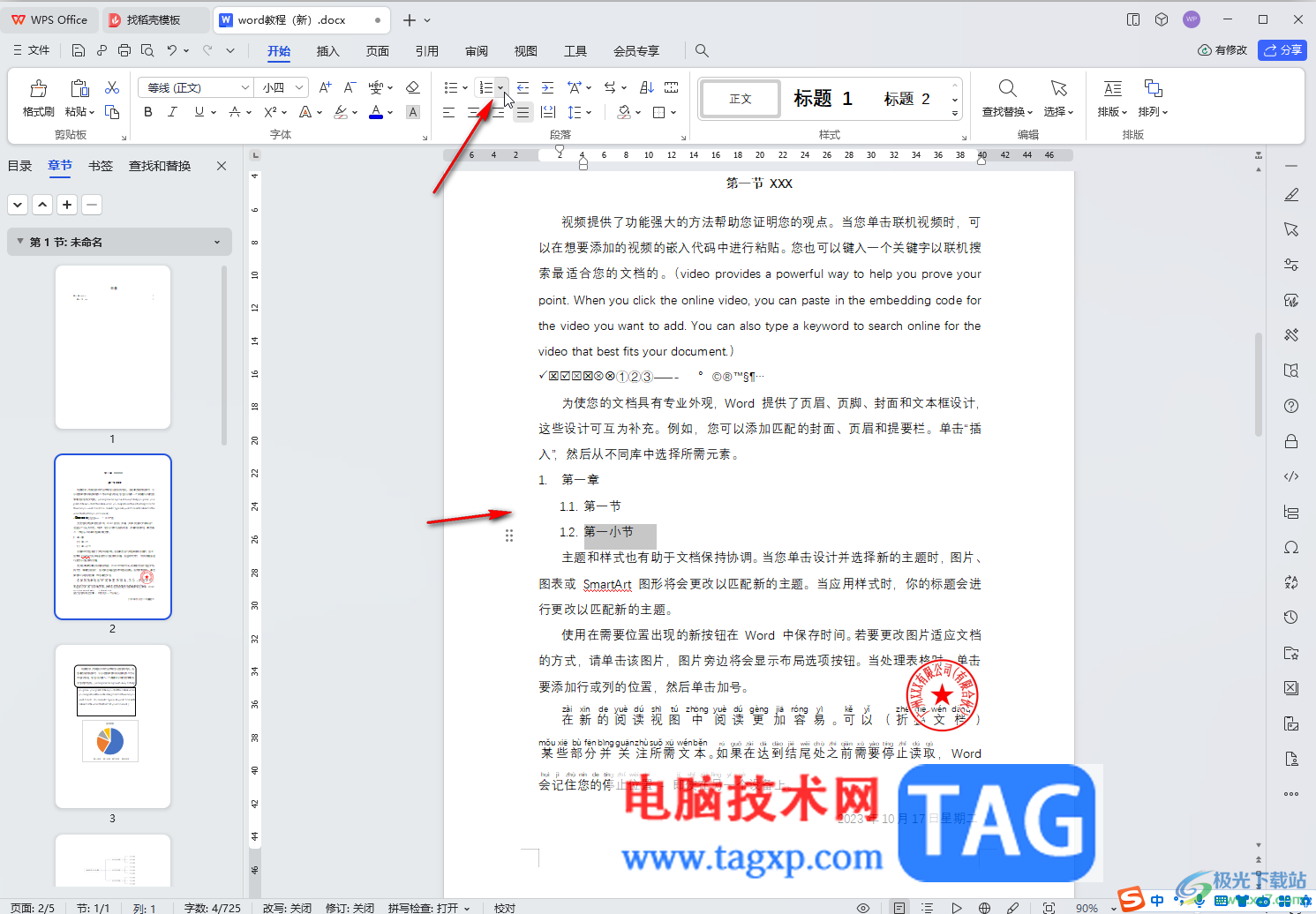
Task: Open the 排版 layout tool
Action: [x=1113, y=98]
